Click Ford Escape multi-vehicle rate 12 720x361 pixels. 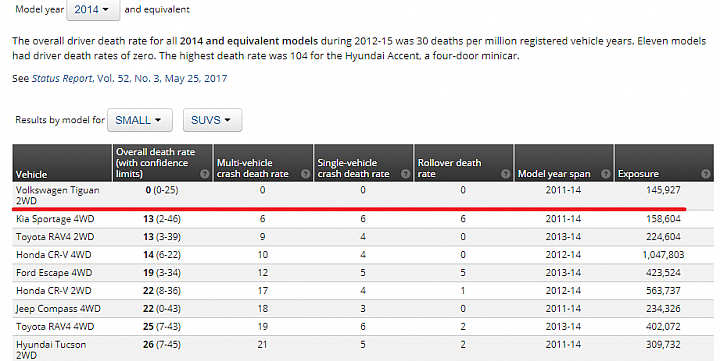[x=263, y=273]
